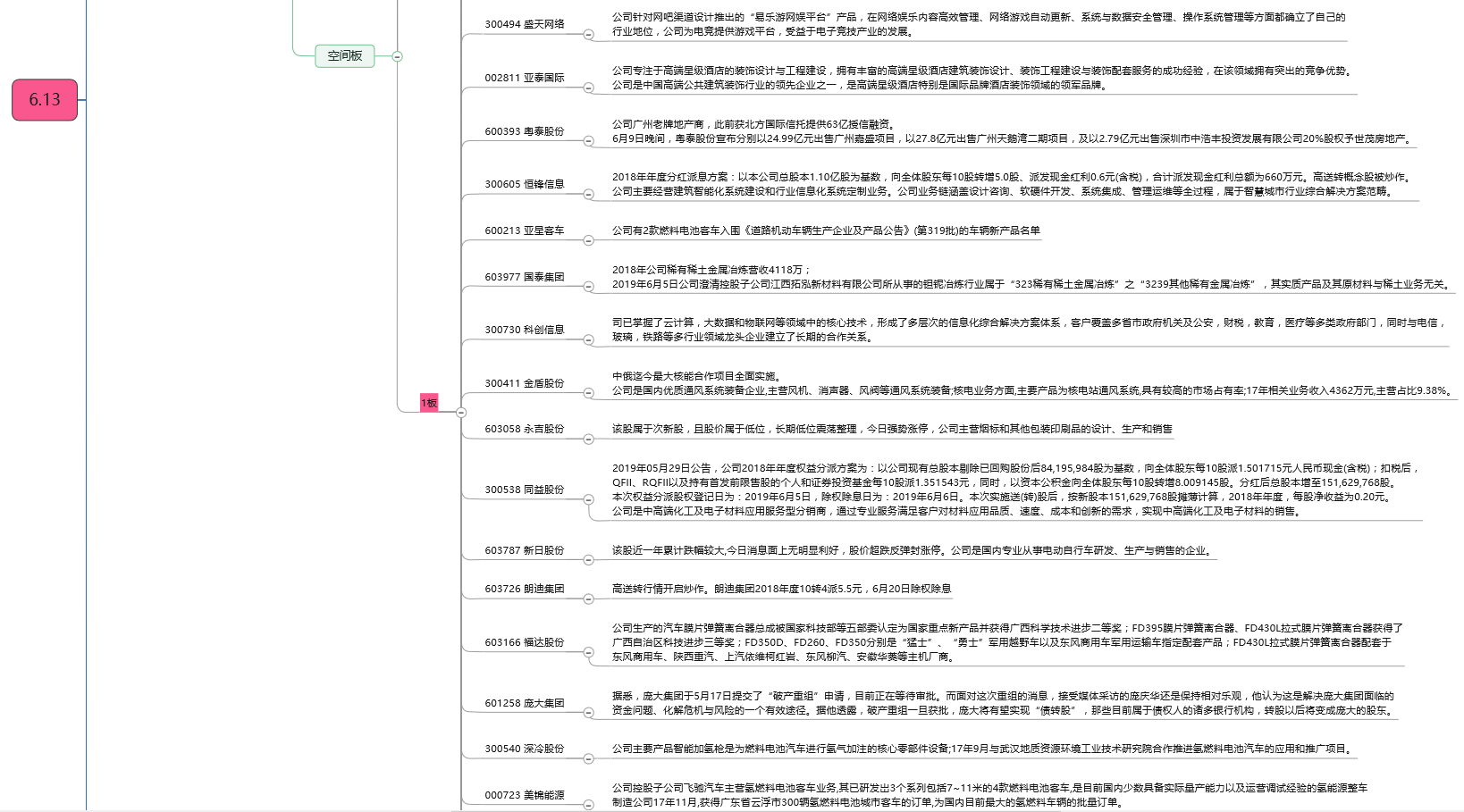Click 庞大集团 description about 破产重组申请
Screen dimensions: 1464x812
1005,703
